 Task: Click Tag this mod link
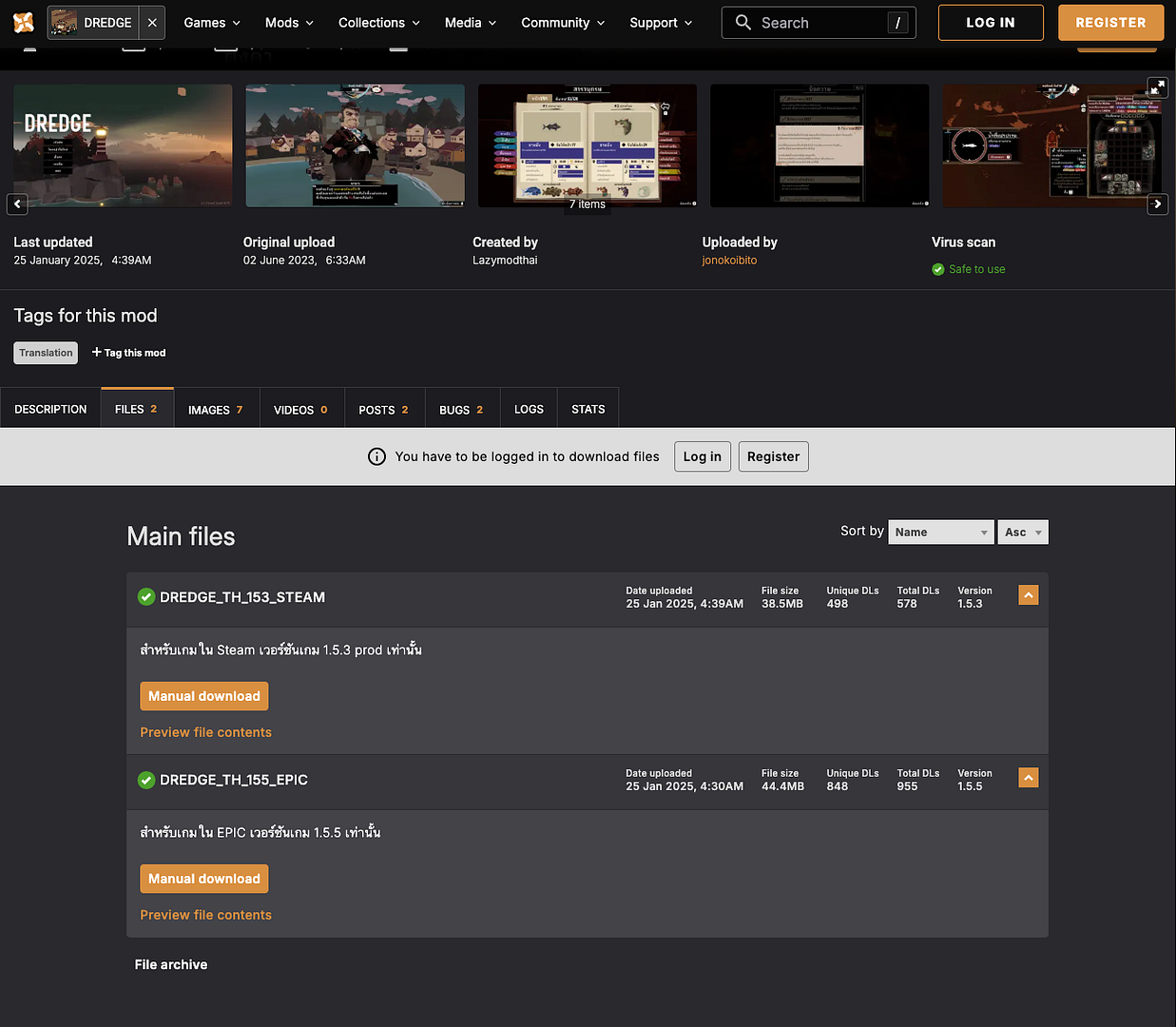pyautogui.click(x=128, y=353)
